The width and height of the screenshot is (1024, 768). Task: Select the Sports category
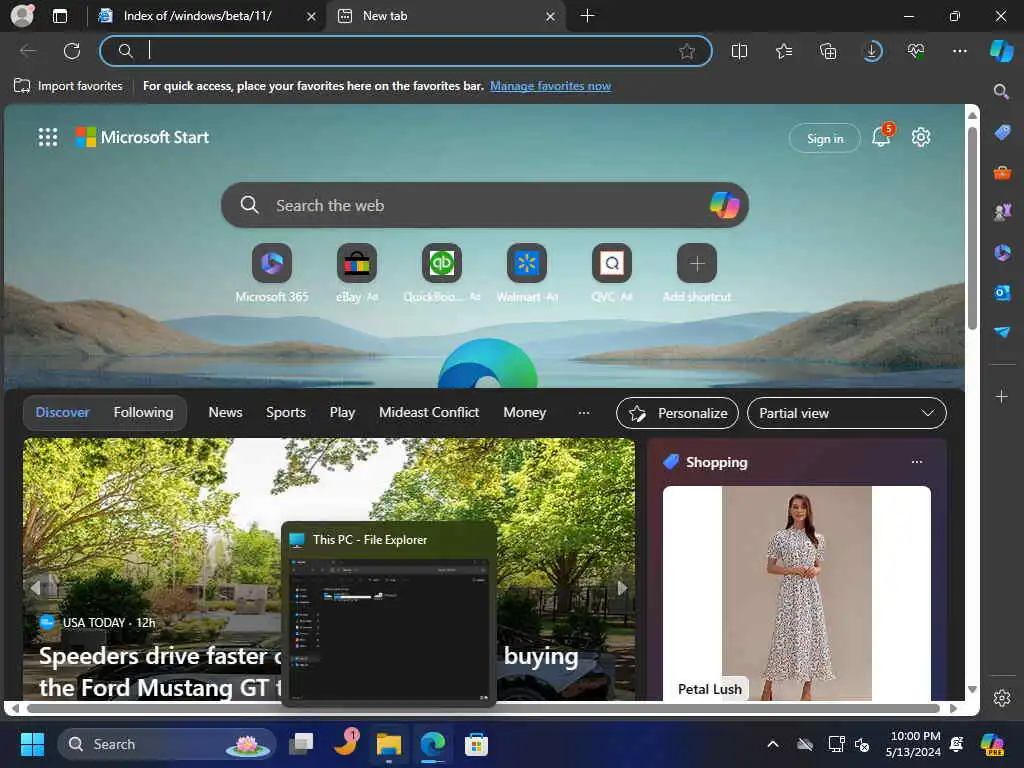pos(285,413)
